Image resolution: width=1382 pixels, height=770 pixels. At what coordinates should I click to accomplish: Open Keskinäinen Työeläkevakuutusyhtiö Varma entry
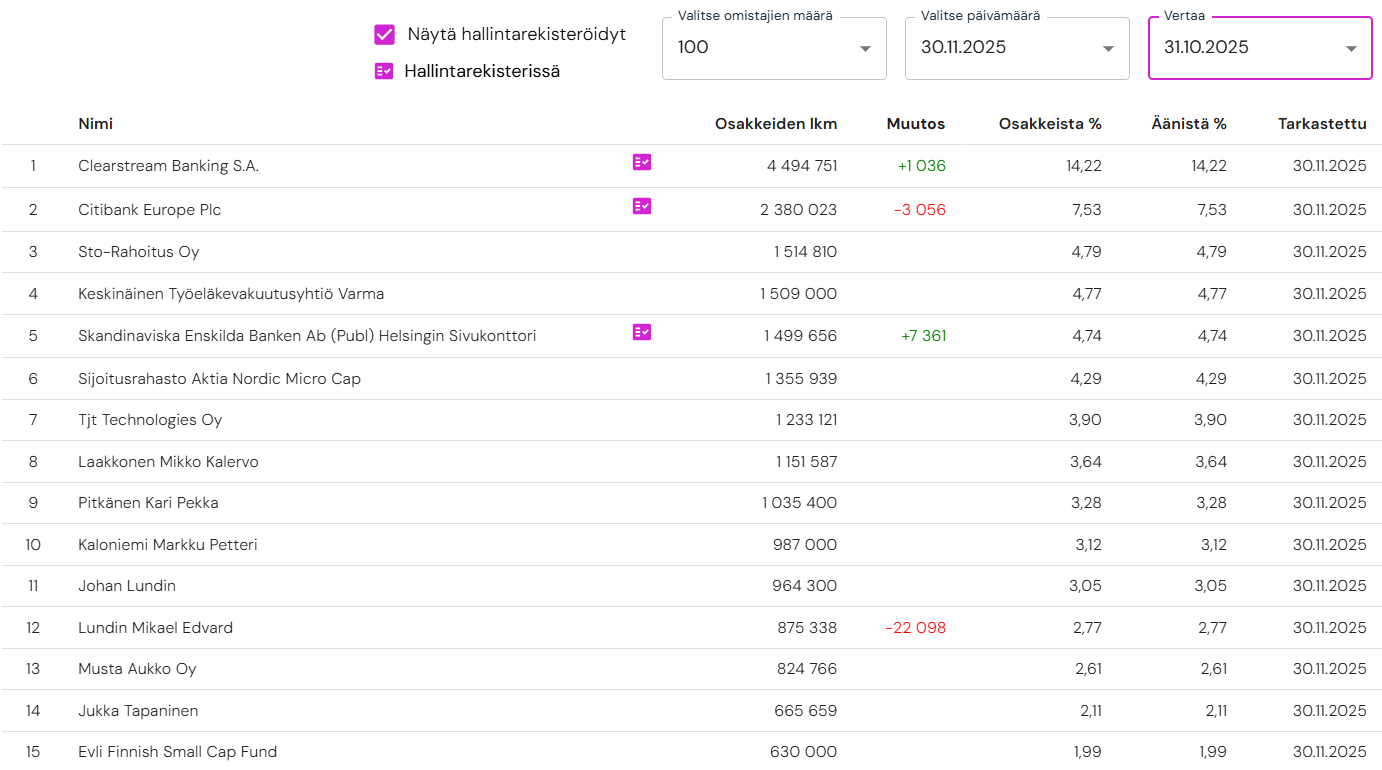pos(231,294)
